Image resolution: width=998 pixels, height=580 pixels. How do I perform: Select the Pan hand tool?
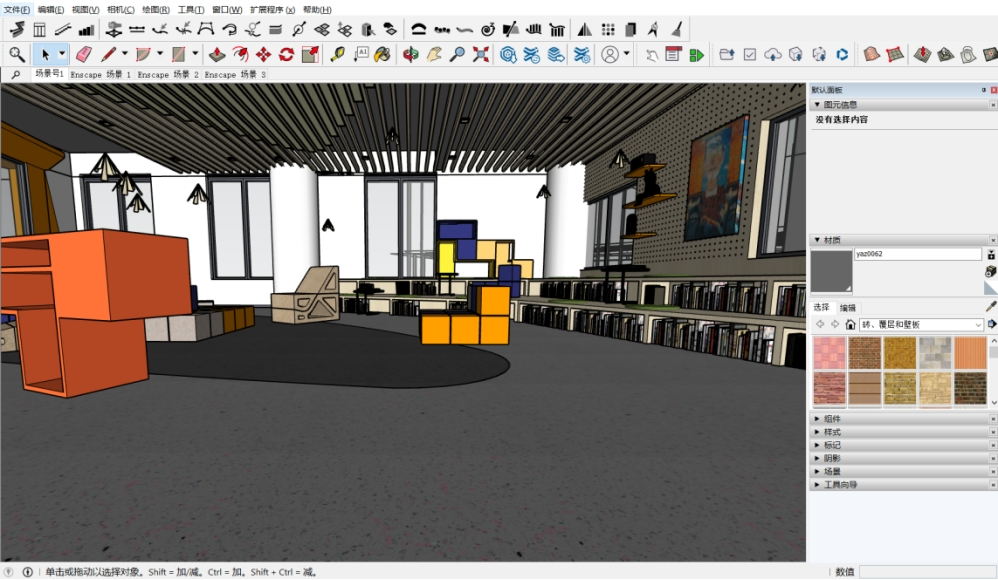434,54
